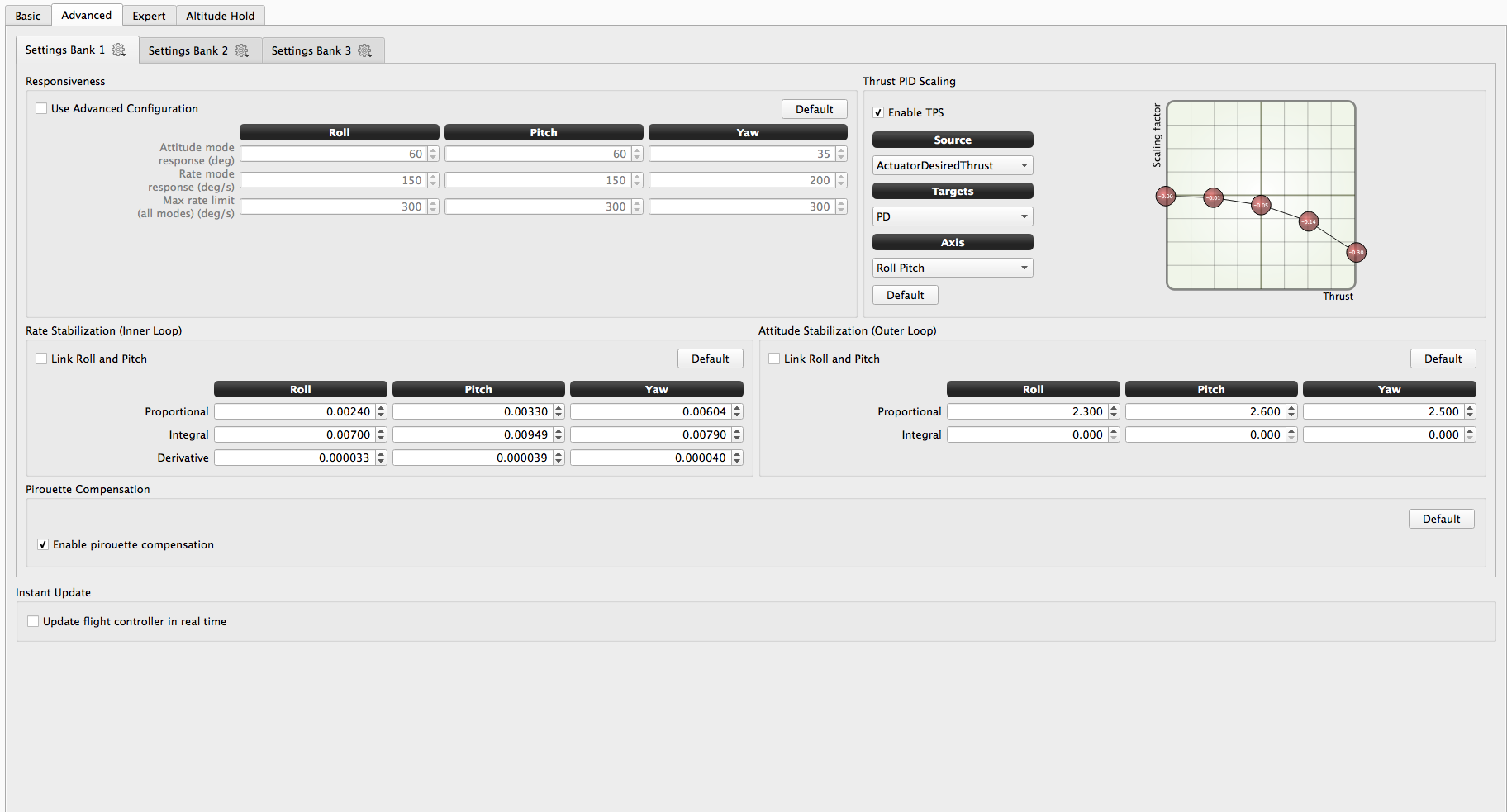
Task: Switch to the Expert tab
Action: click(x=149, y=16)
